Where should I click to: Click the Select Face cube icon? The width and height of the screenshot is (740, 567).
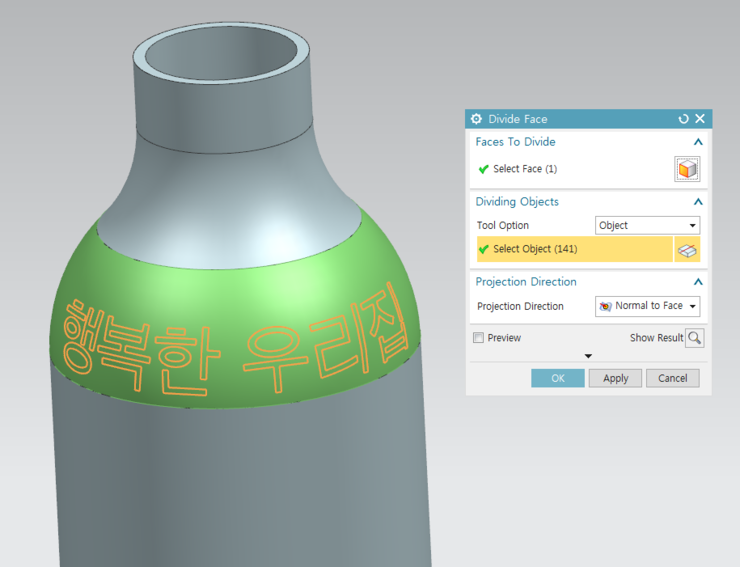tap(686, 169)
